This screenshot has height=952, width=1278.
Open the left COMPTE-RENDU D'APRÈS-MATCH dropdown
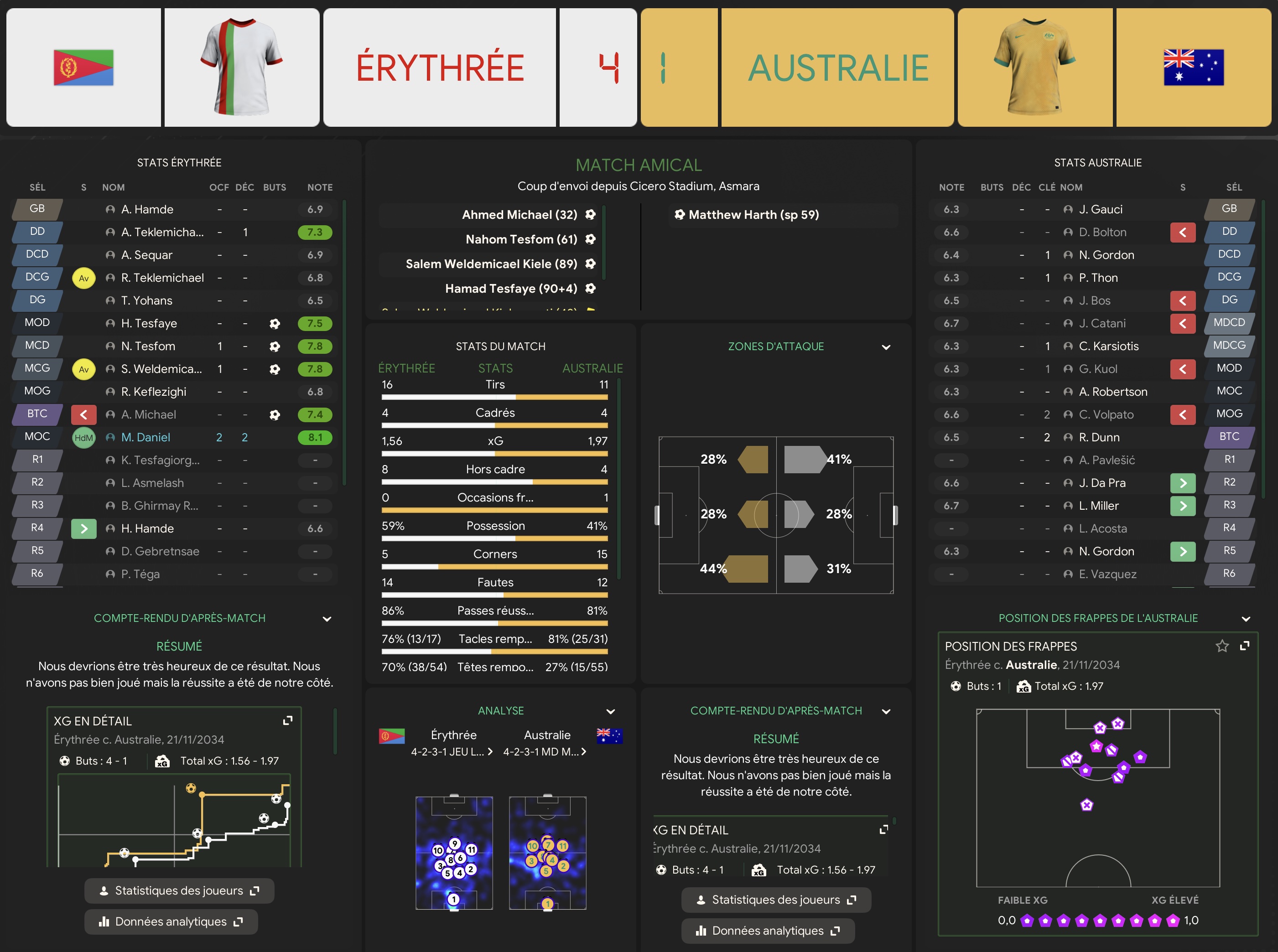(x=327, y=619)
